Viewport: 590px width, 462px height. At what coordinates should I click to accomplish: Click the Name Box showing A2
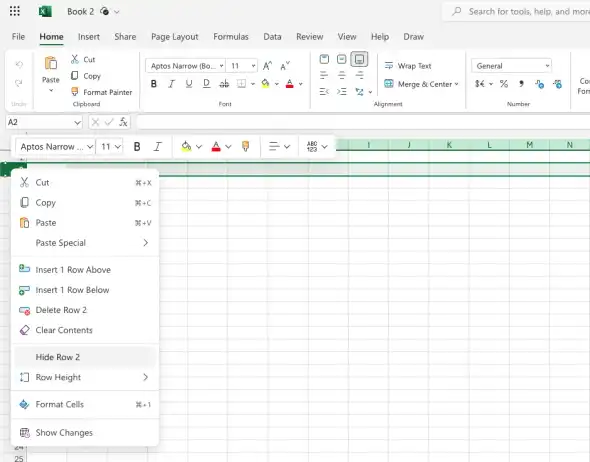(44, 122)
